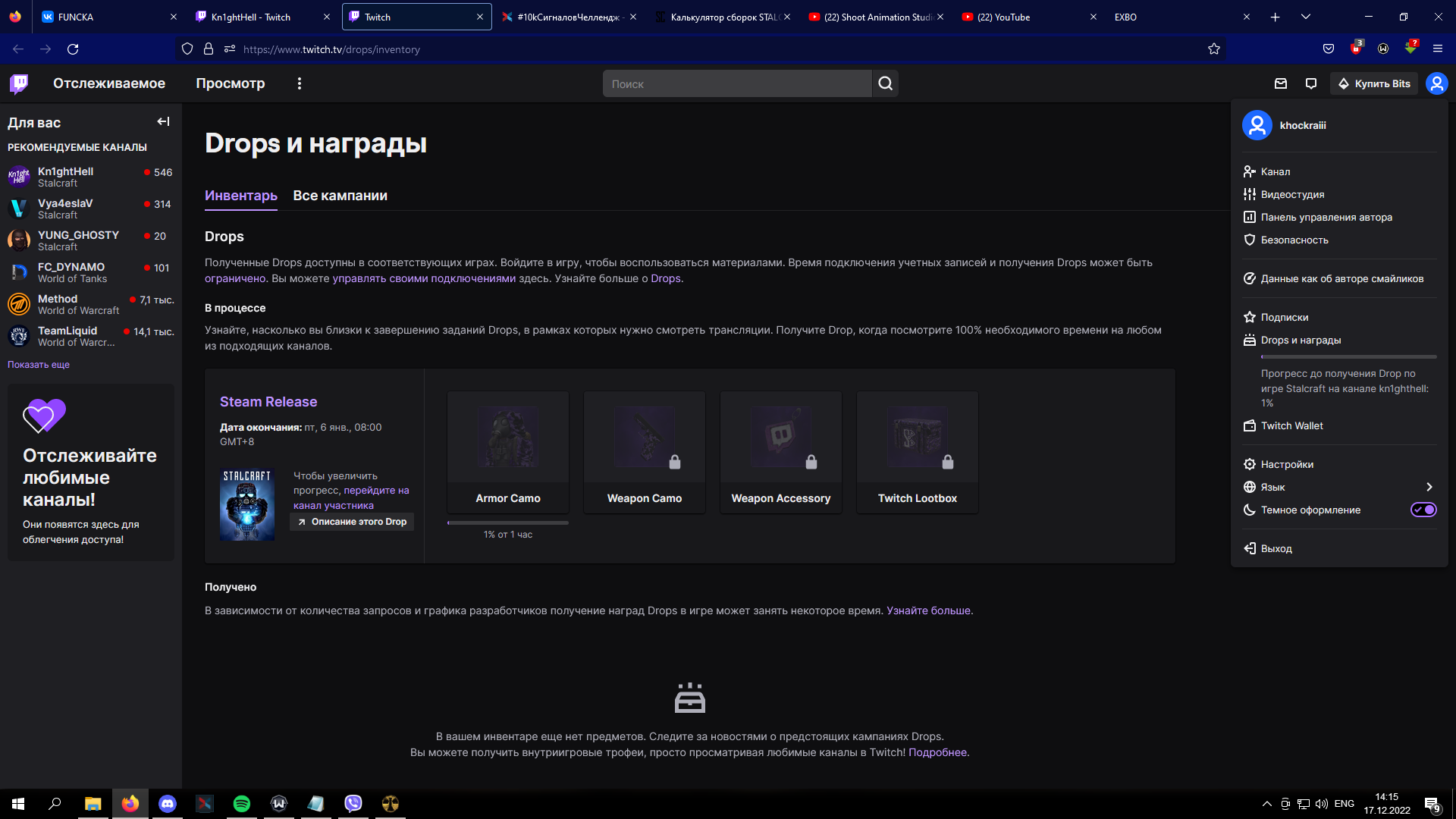Open the whispers chat bubble icon
1456x819 pixels.
pyautogui.click(x=1311, y=83)
